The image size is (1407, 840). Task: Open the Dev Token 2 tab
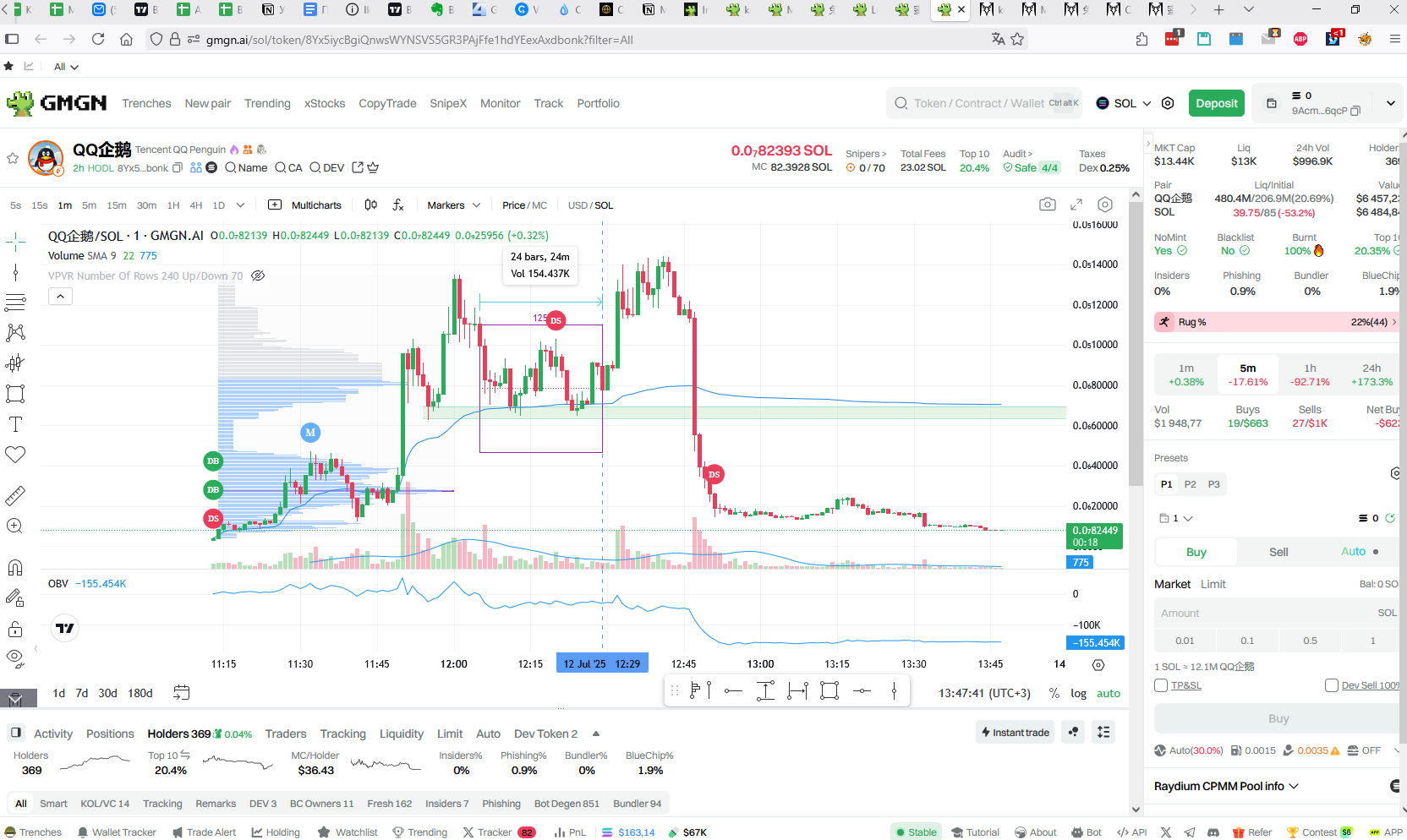coord(546,734)
